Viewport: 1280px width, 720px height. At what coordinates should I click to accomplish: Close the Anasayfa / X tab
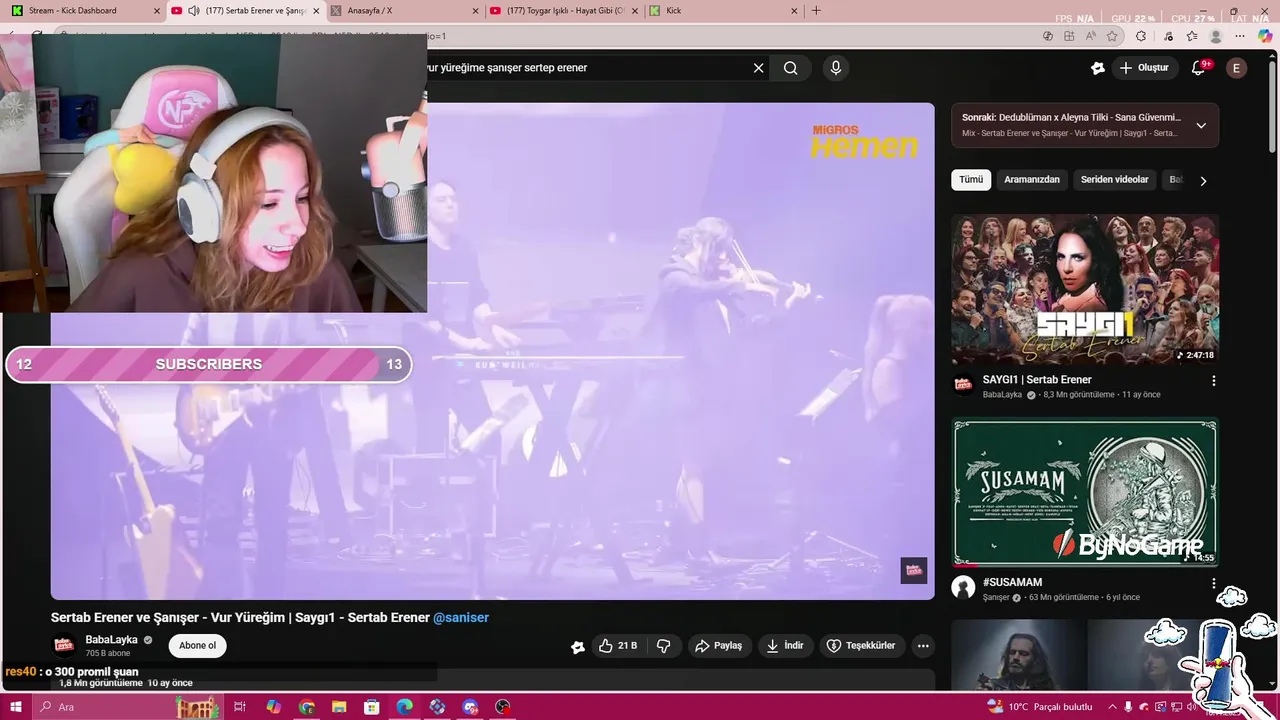coord(475,11)
